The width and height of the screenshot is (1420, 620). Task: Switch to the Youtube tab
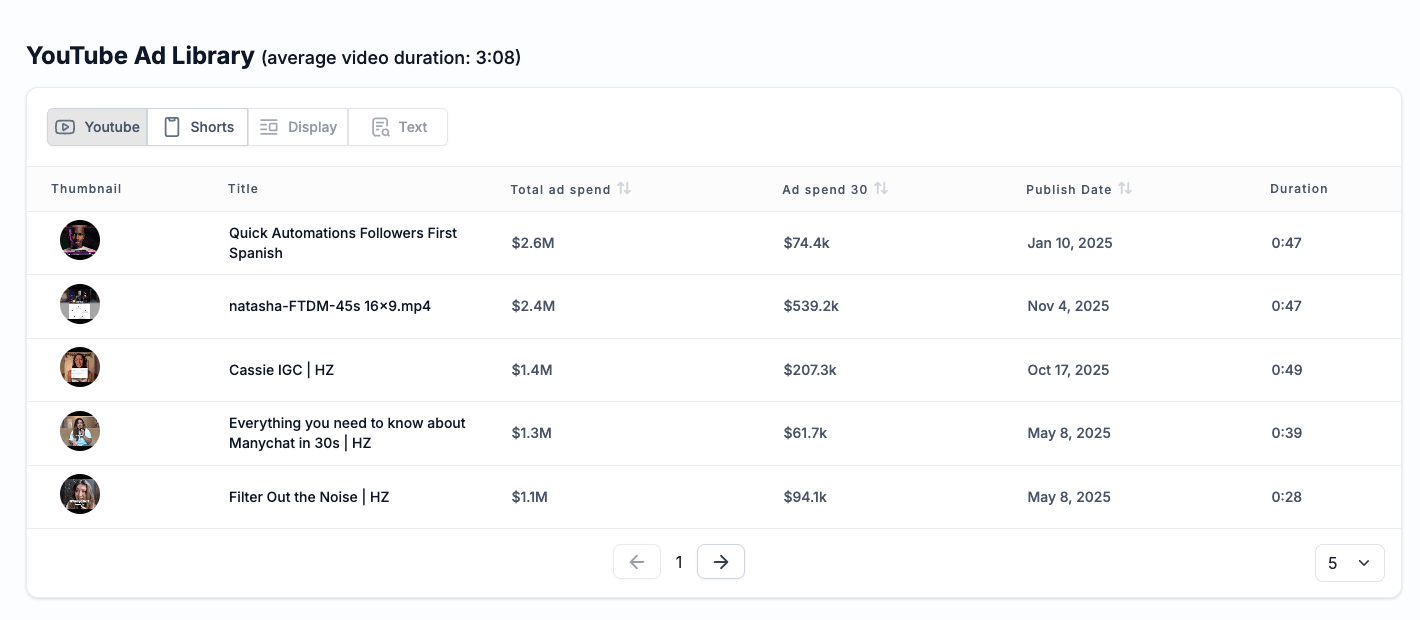(x=97, y=127)
